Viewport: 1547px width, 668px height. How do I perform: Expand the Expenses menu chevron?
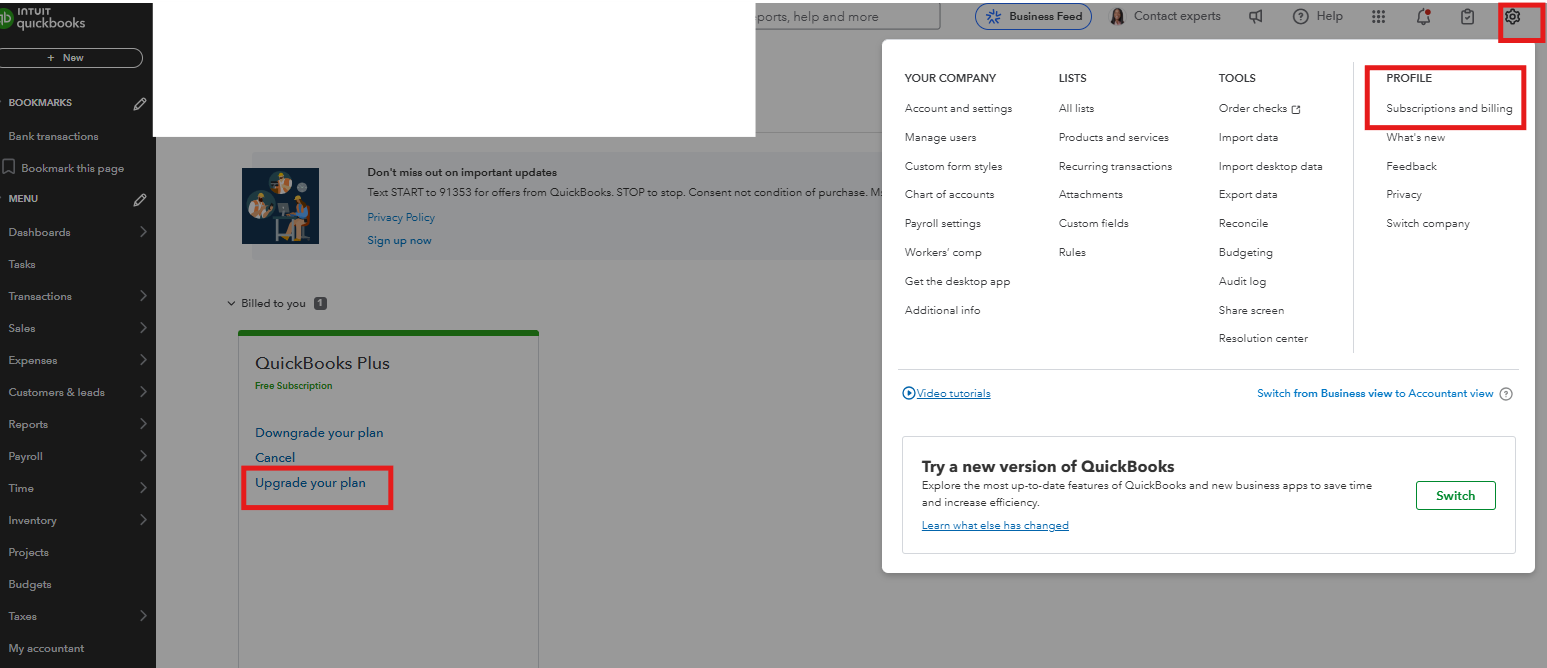pos(143,360)
